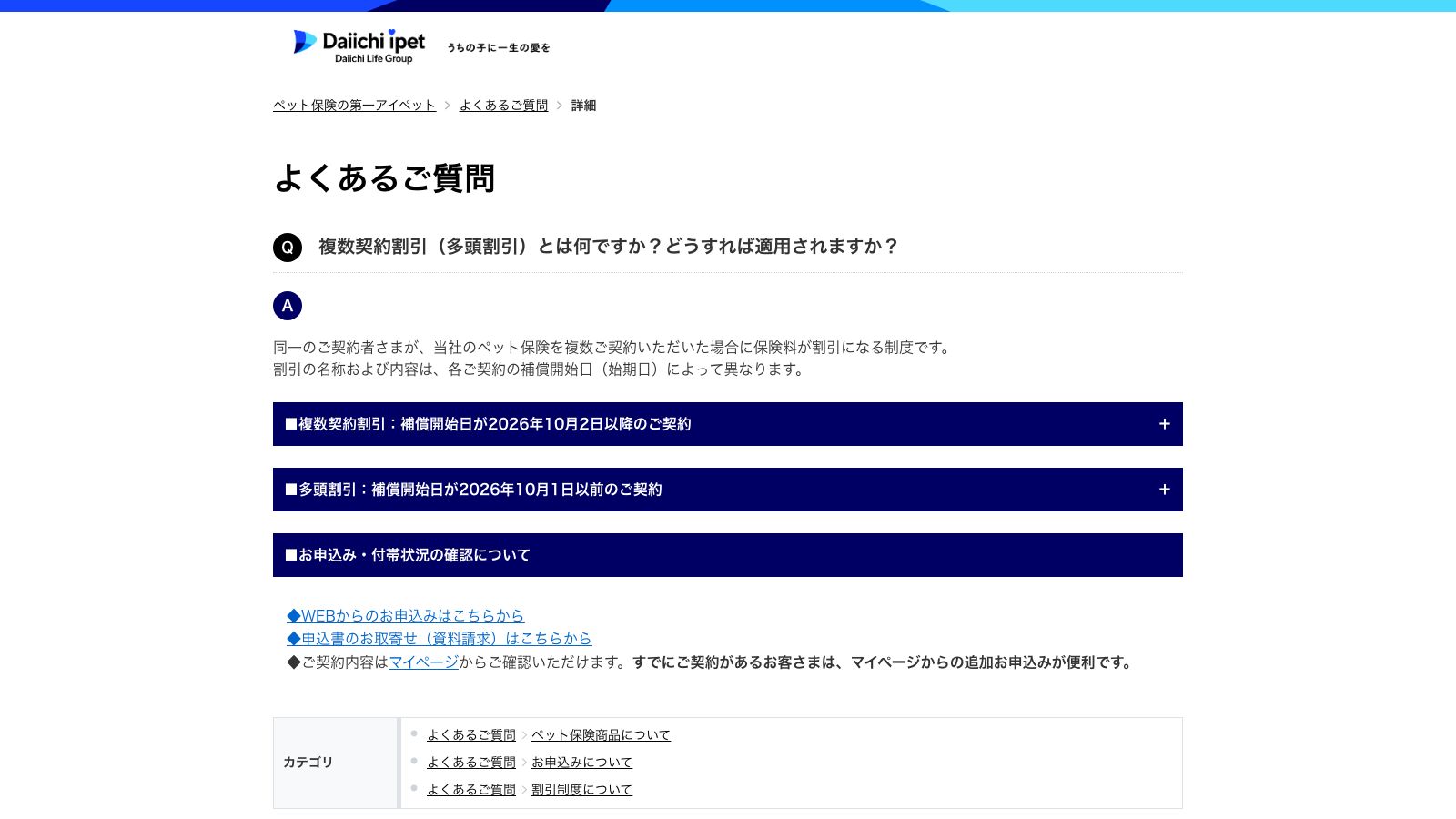Viewport: 1456px width, 819px height.
Task: Open category link お申込みについて
Action: [581, 763]
